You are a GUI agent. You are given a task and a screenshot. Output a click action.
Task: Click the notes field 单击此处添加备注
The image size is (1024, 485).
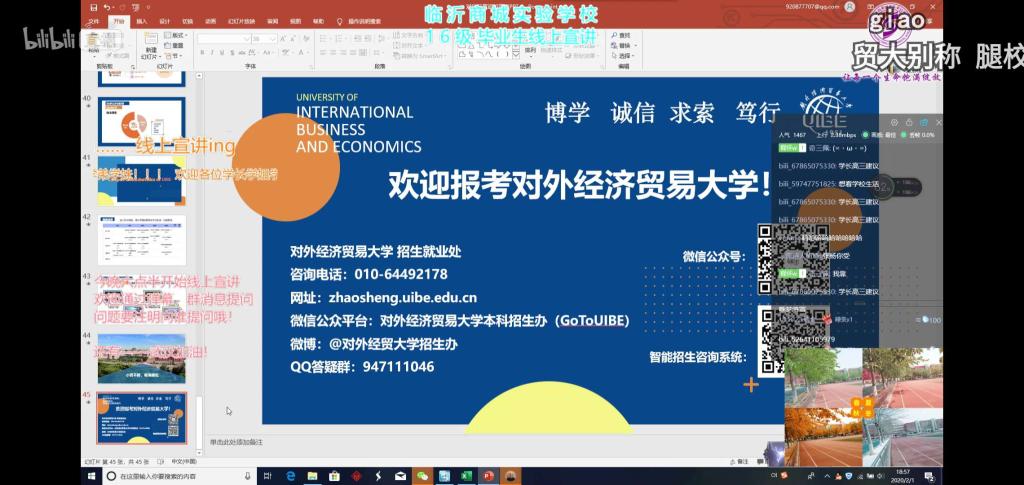(236, 442)
